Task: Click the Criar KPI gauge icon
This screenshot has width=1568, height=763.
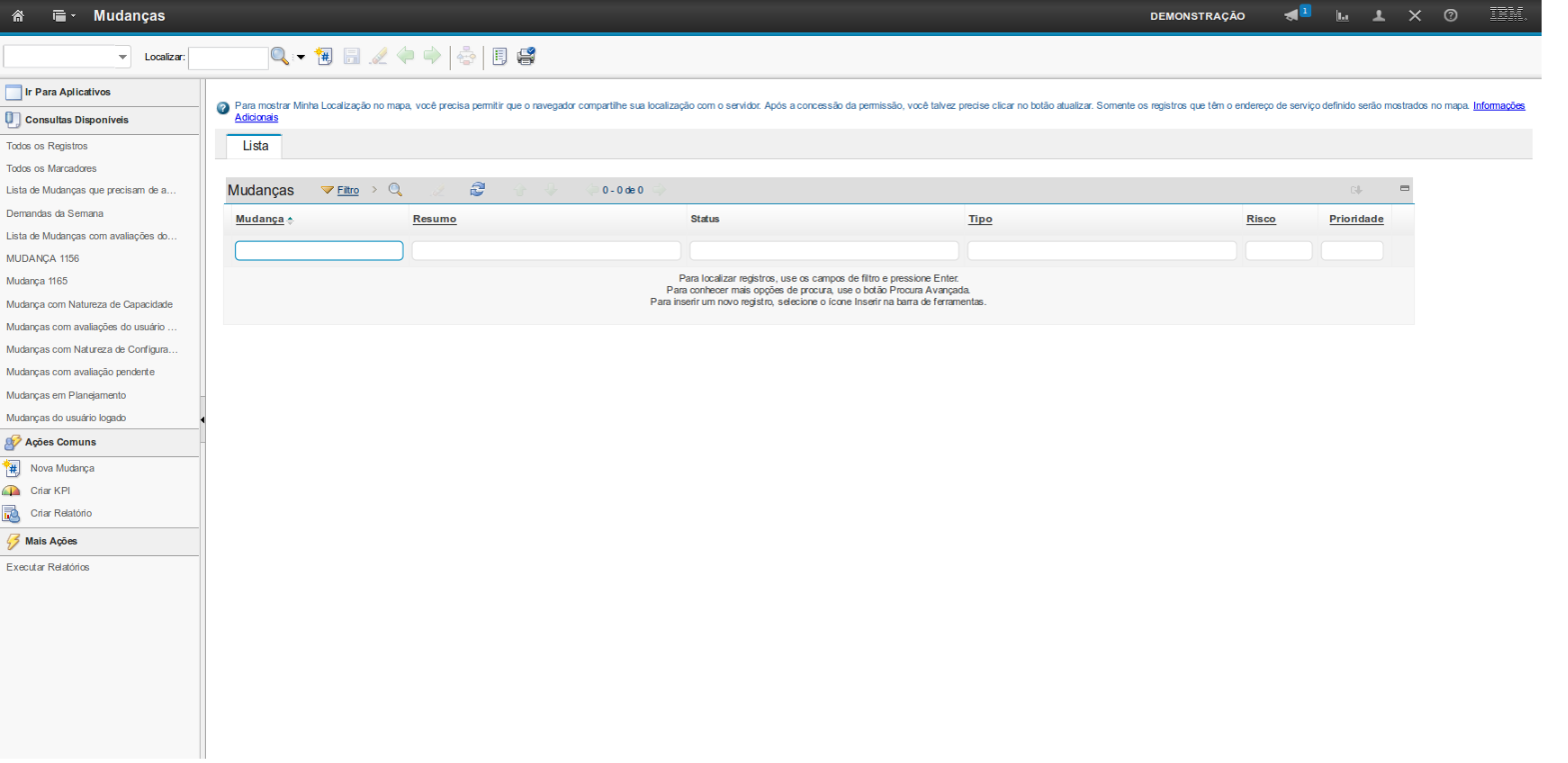Action: coord(12,491)
